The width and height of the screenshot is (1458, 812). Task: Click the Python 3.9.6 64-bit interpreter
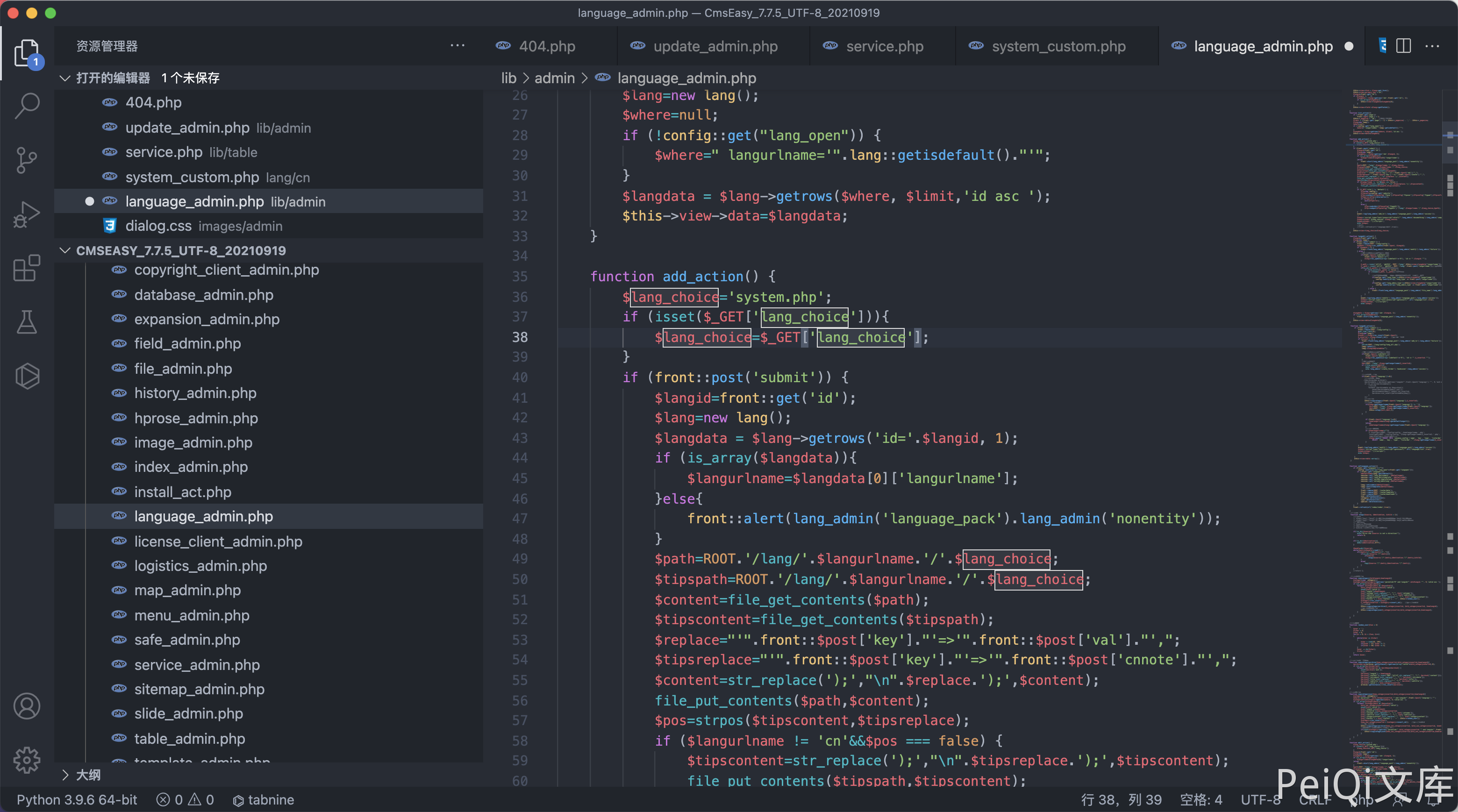(77, 799)
